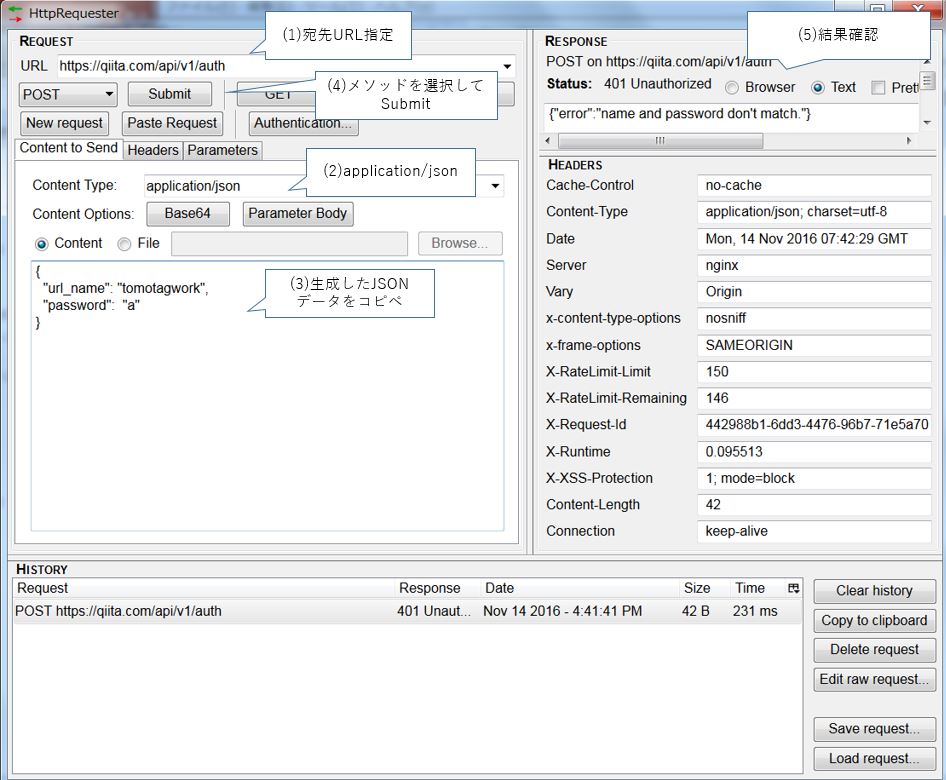Clear the request history

coord(874,590)
